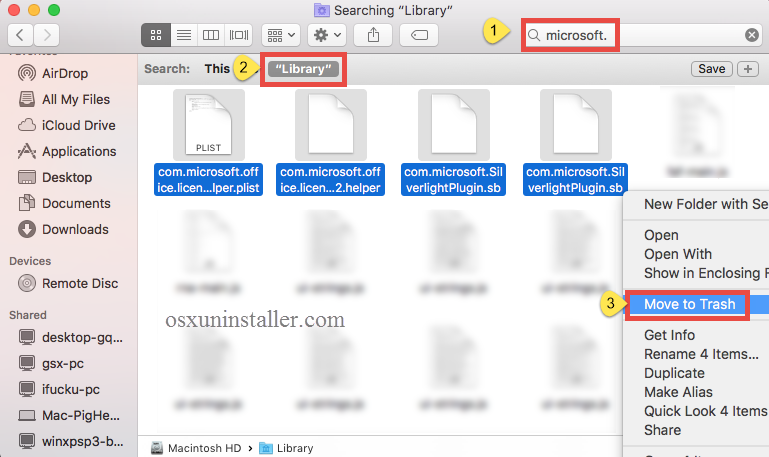This screenshot has height=457, width=769.
Task: Click the microsoft. search field
Action: click(642, 35)
